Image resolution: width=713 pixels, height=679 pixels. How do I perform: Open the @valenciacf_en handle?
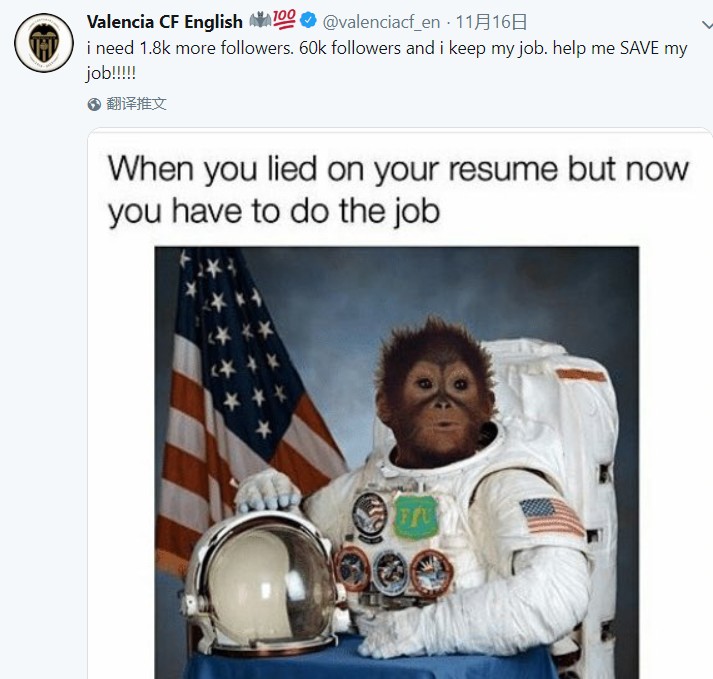click(381, 22)
